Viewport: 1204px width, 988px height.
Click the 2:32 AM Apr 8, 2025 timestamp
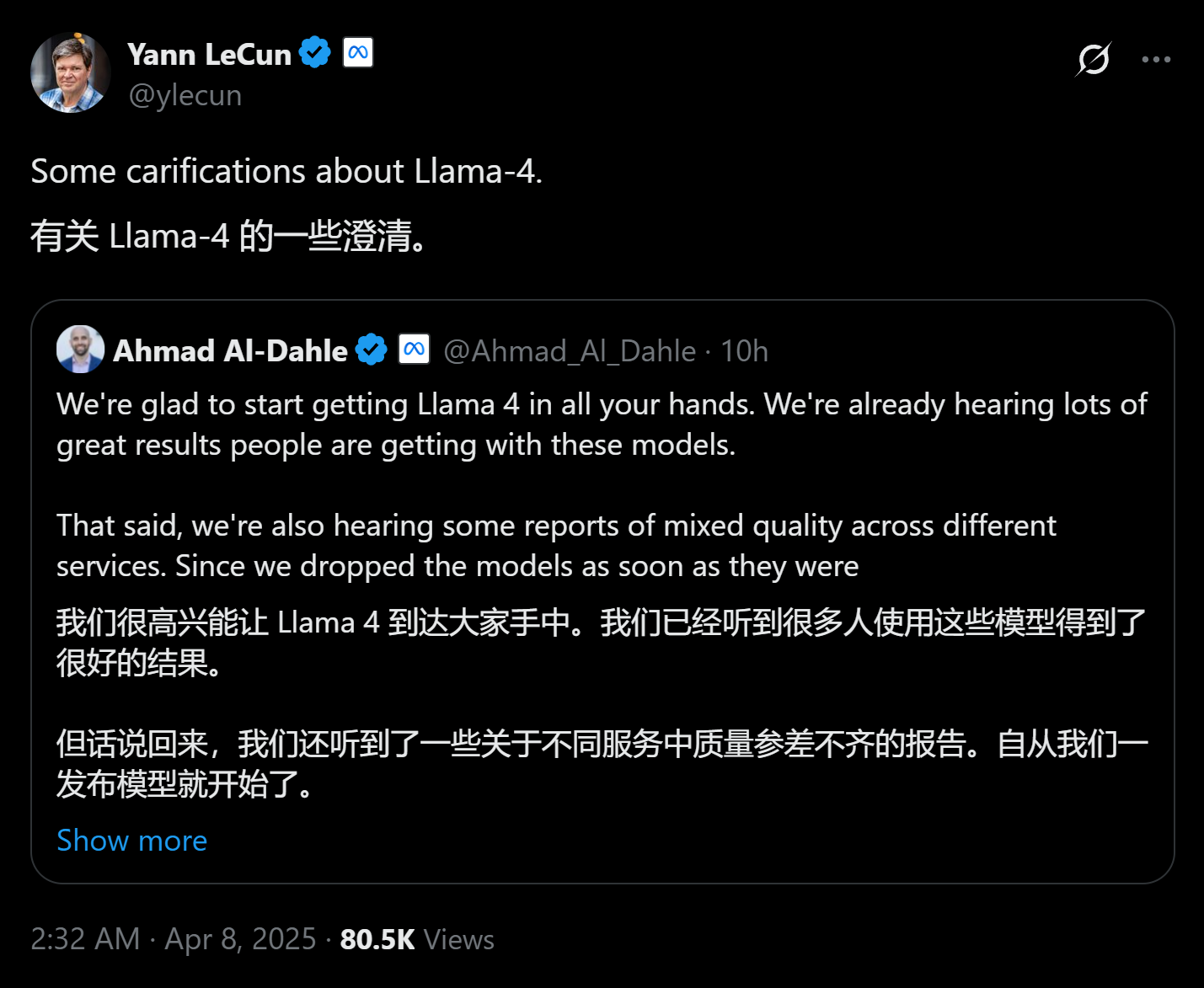click(x=174, y=938)
